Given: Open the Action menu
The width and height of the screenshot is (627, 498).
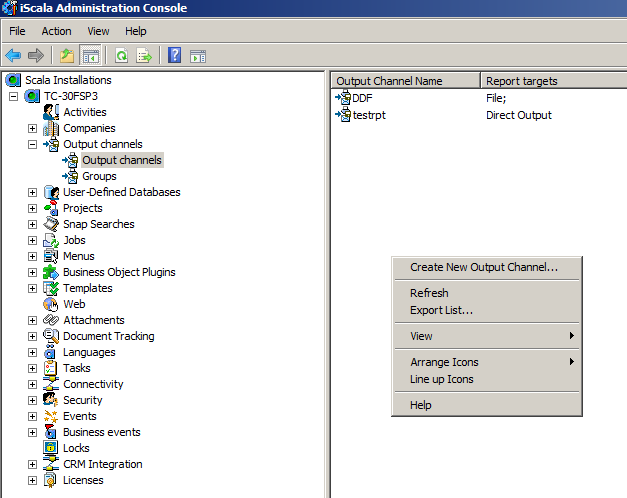Looking at the screenshot, I should pos(56,31).
